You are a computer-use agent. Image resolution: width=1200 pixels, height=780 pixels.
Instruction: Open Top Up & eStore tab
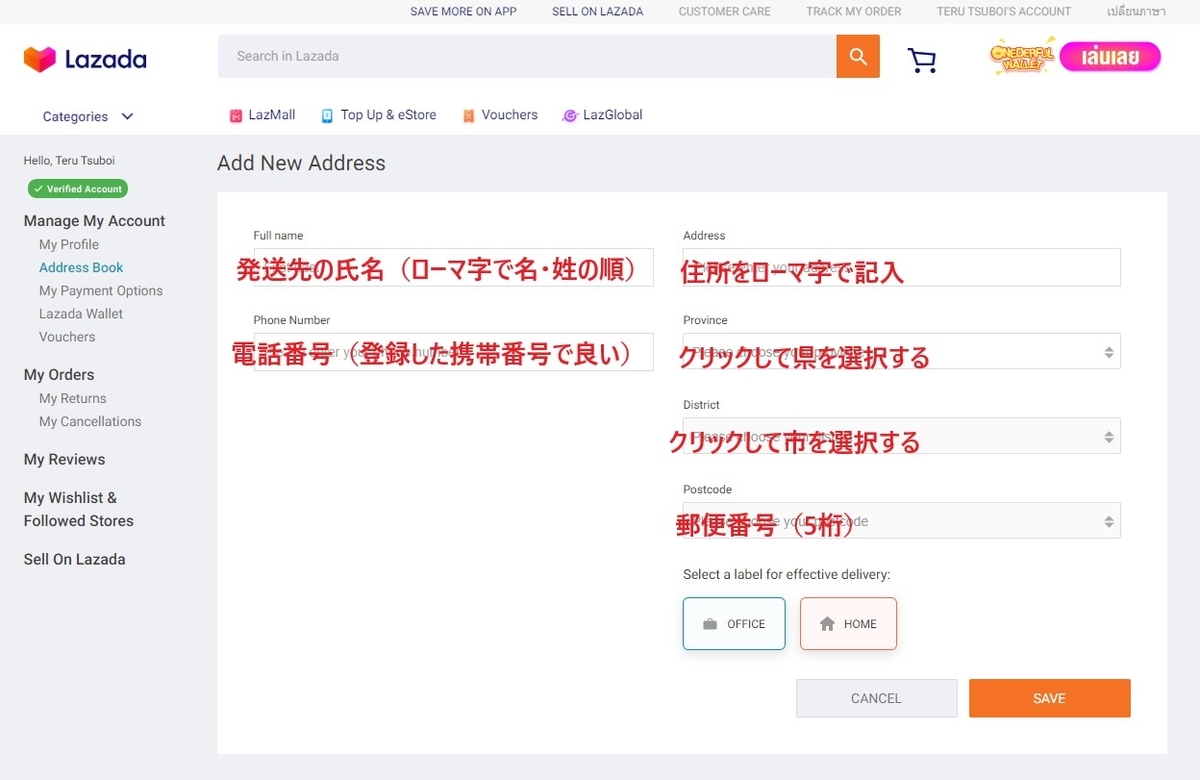click(x=379, y=115)
